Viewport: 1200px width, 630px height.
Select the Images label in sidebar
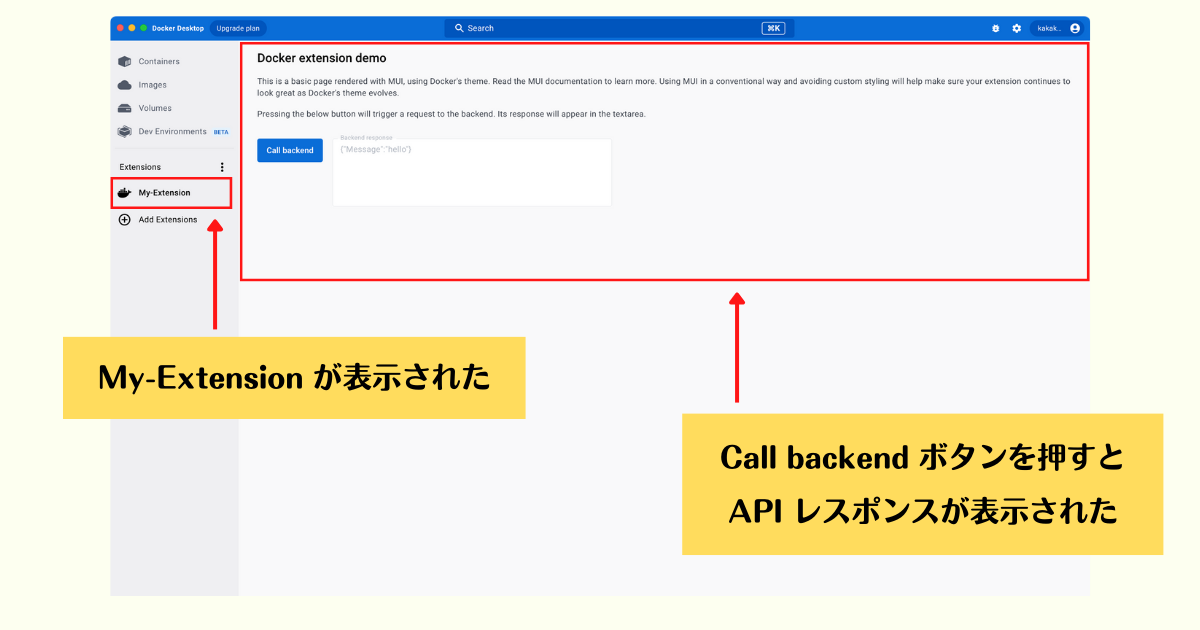[153, 85]
